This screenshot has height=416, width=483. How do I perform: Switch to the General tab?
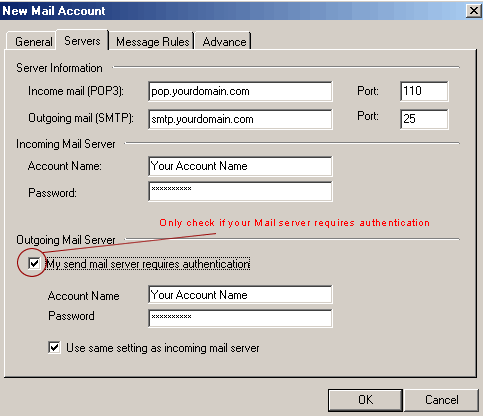click(x=32, y=42)
